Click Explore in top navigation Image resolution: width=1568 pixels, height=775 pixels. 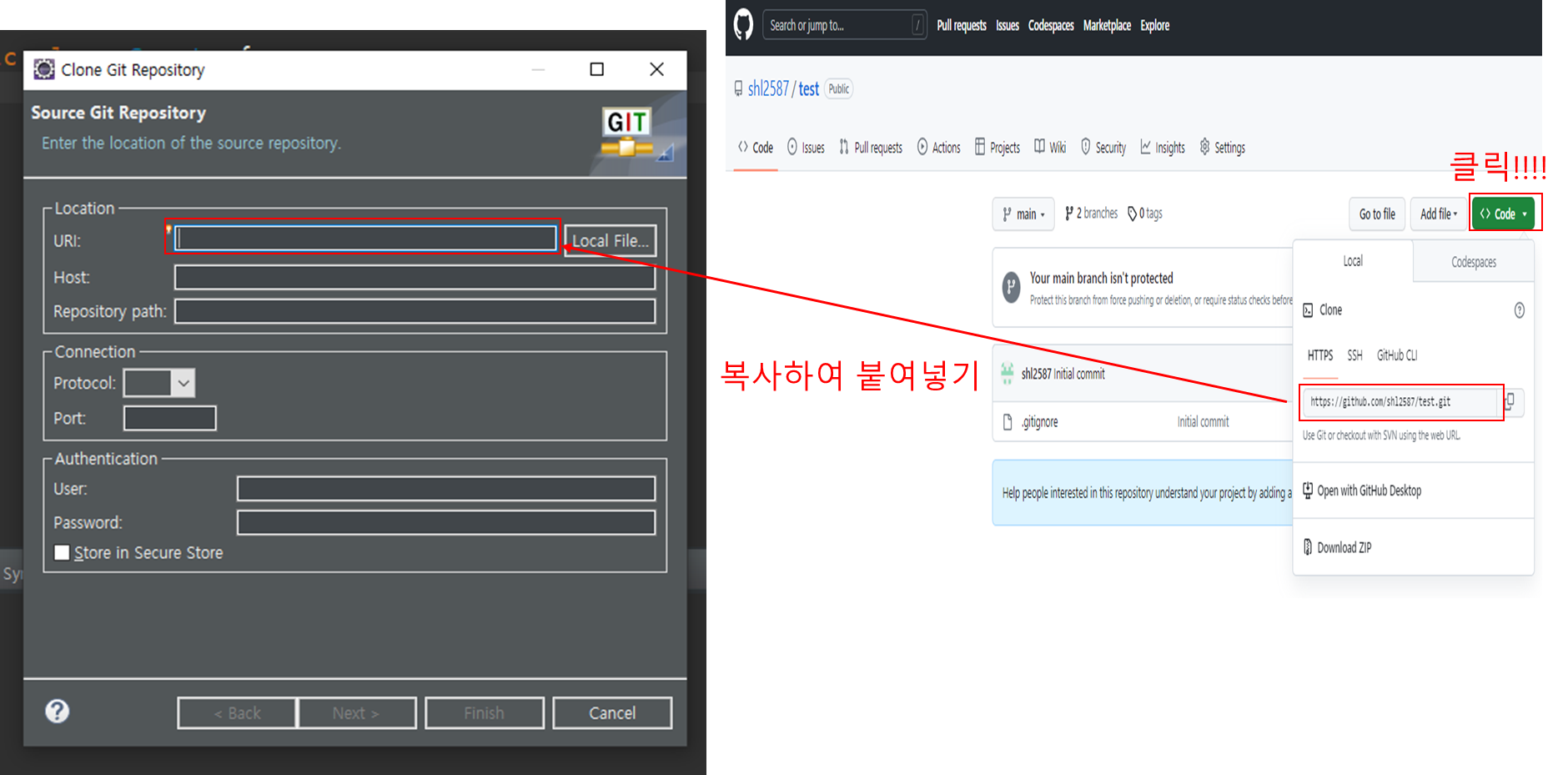pos(1155,25)
